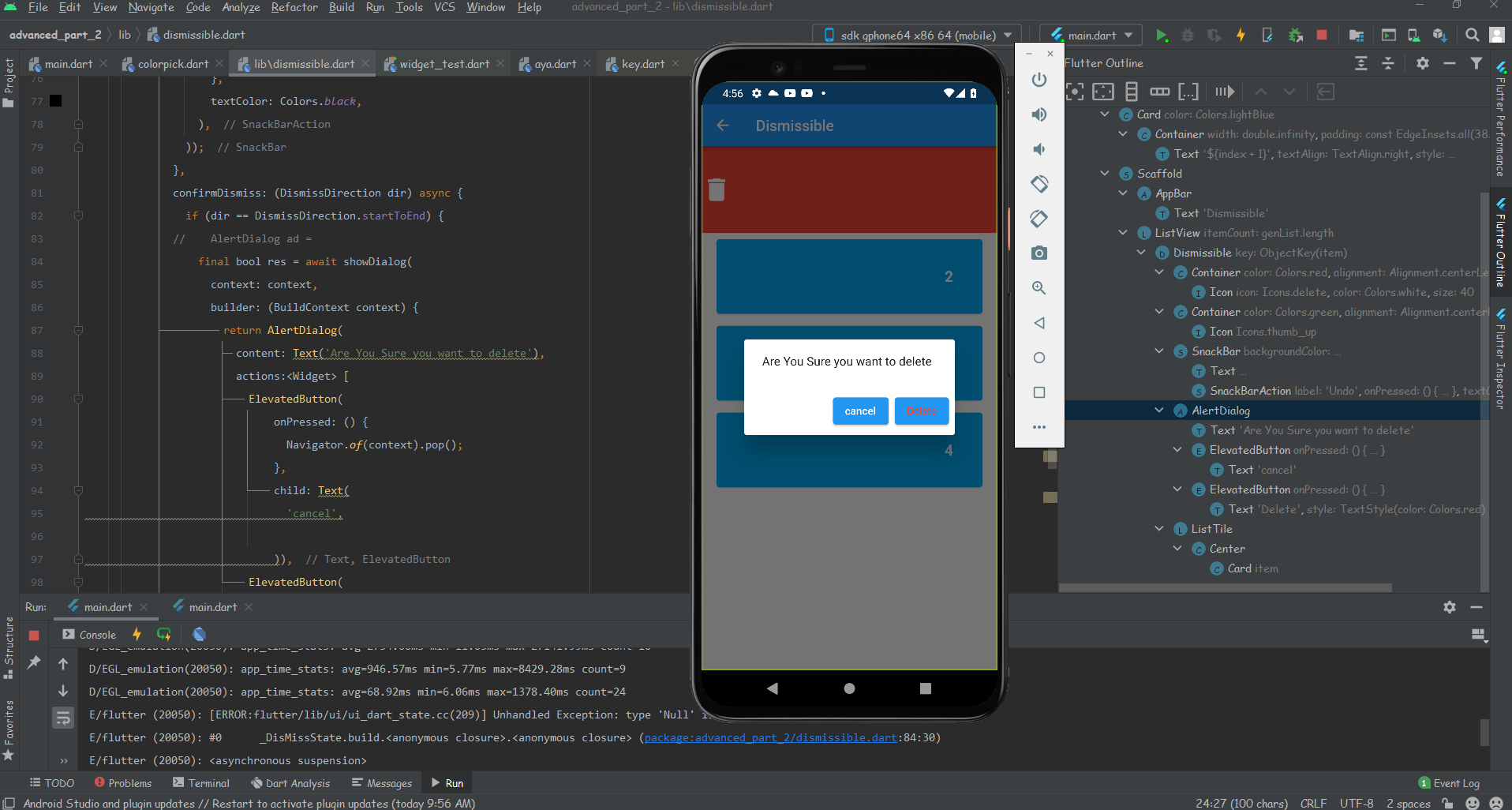Zoom emulator with magnifier icon
Screen dimensions: 1512x810
pyautogui.click(x=1039, y=288)
